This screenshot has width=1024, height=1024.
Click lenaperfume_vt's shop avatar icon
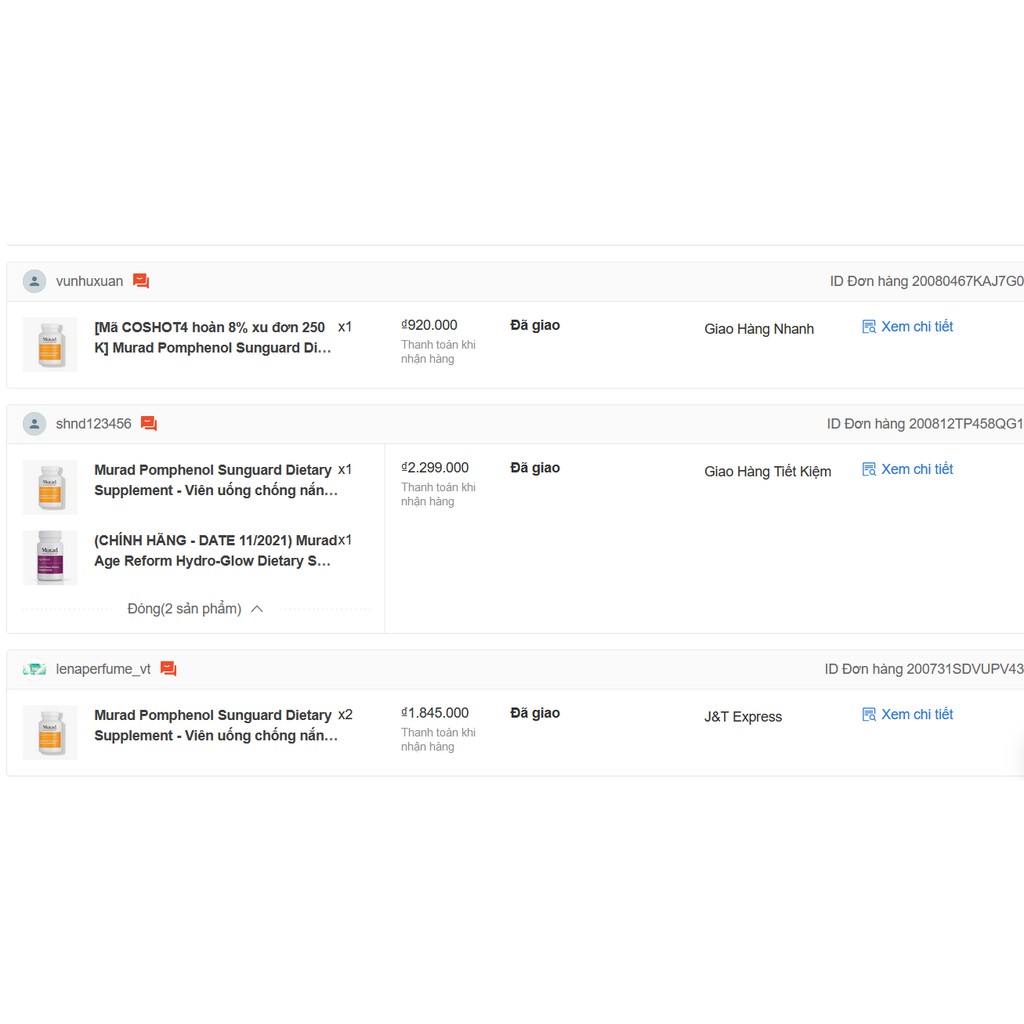pyautogui.click(x=35, y=669)
